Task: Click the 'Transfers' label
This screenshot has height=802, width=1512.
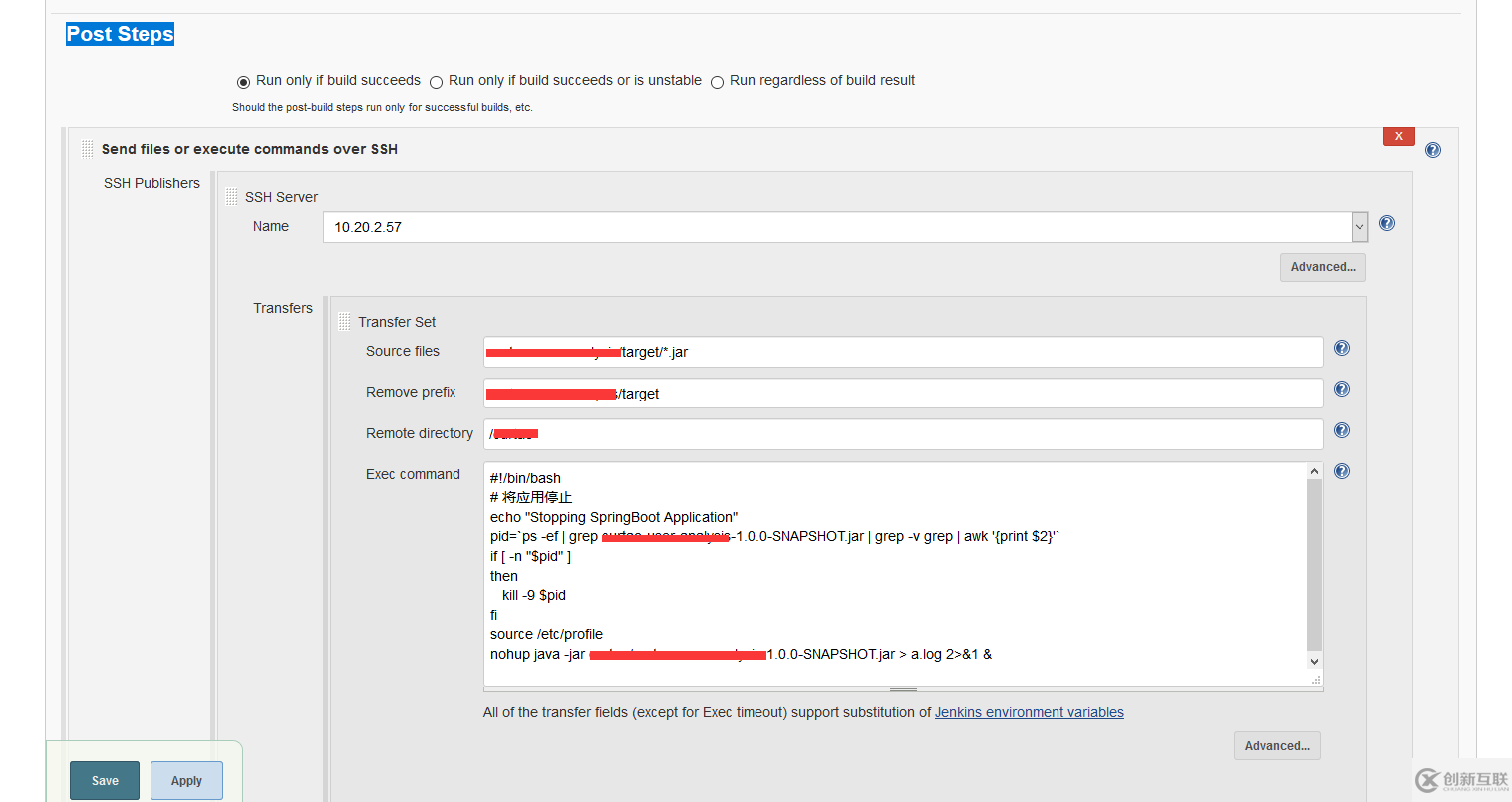Action: [283, 308]
